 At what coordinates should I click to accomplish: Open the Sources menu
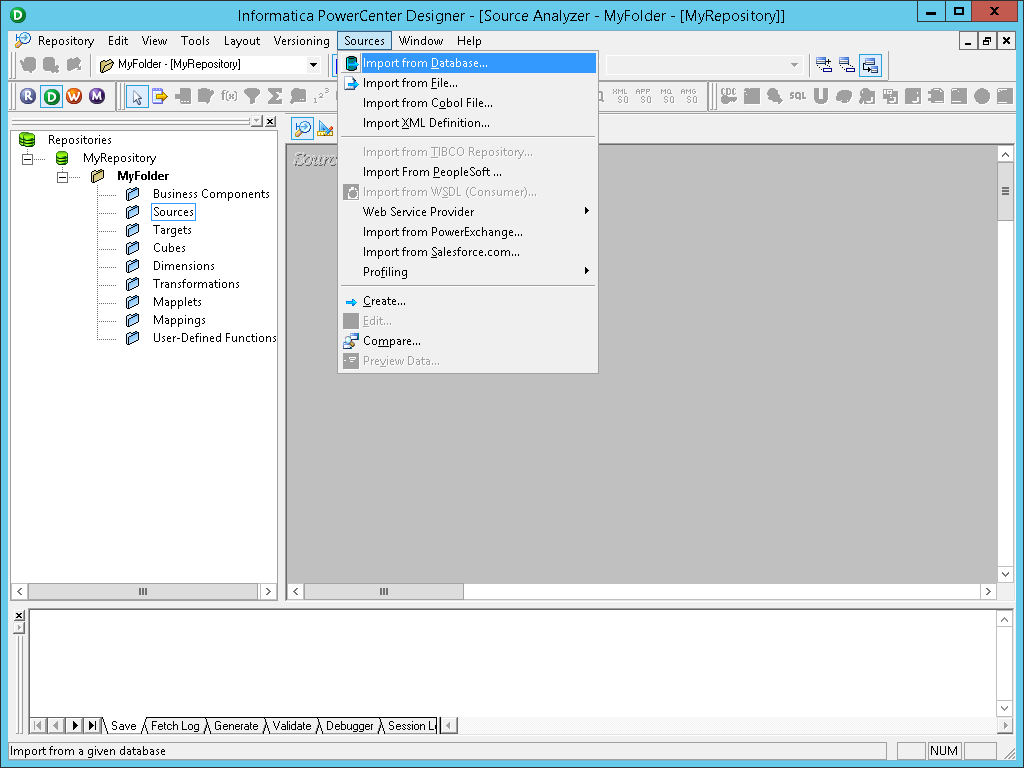364,41
